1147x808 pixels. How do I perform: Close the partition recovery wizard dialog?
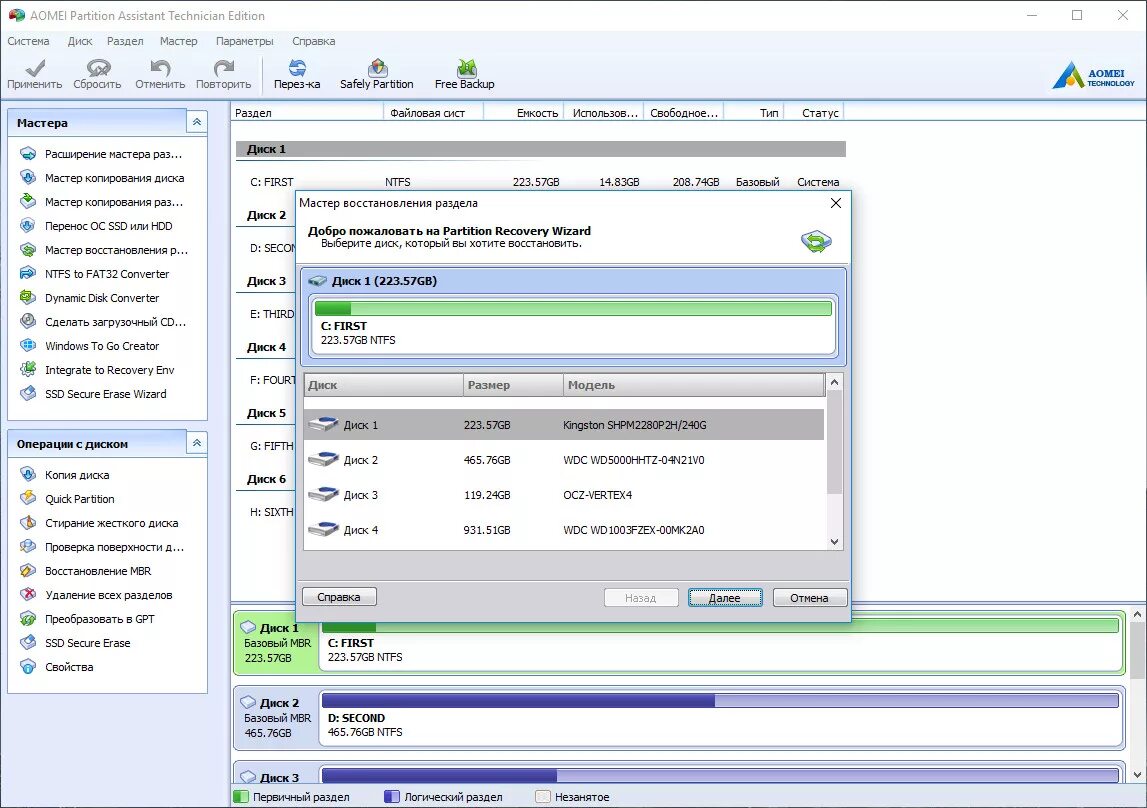pyautogui.click(x=835, y=203)
